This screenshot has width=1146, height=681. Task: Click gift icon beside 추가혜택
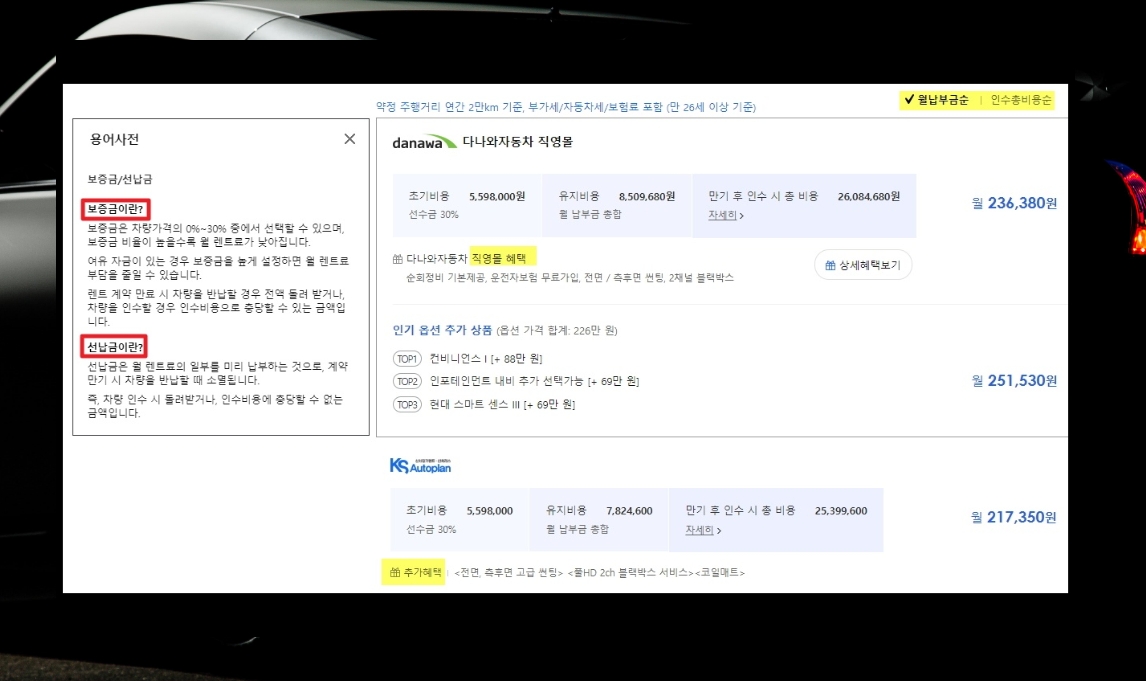click(395, 573)
